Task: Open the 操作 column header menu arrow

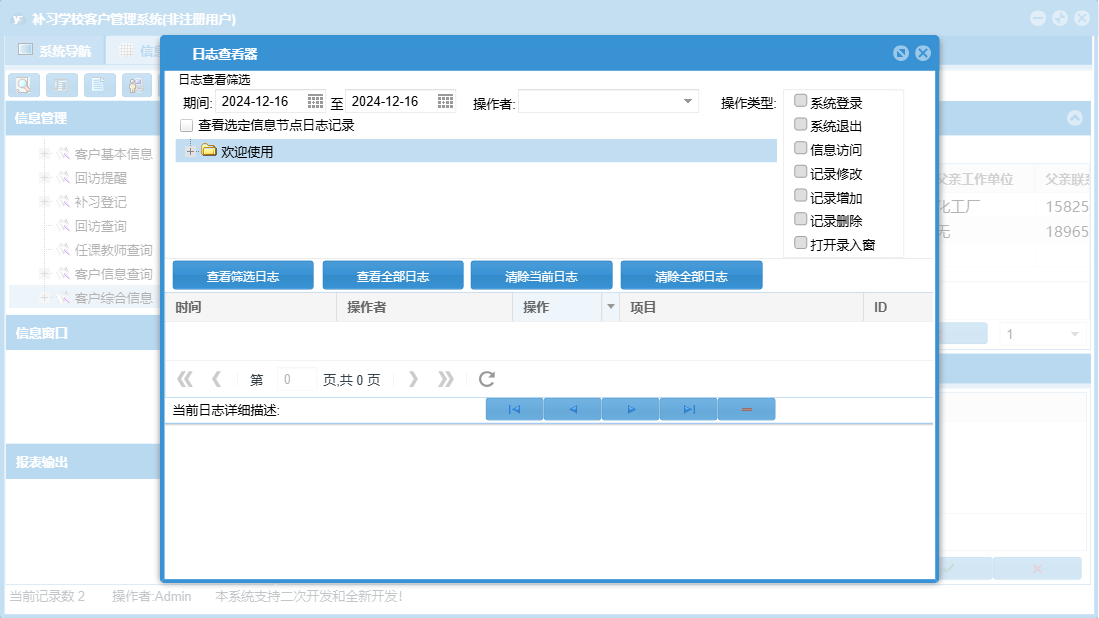Action: [610, 307]
